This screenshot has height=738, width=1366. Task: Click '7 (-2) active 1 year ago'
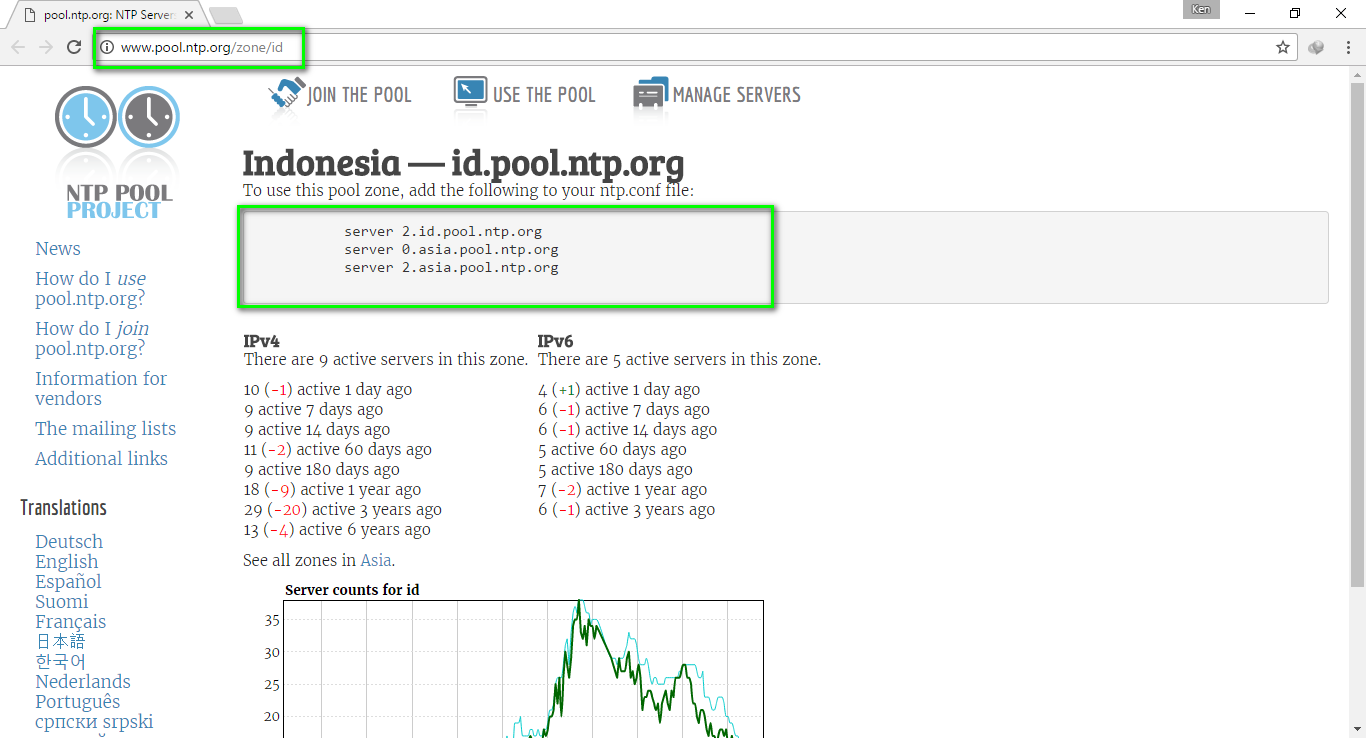(622, 490)
